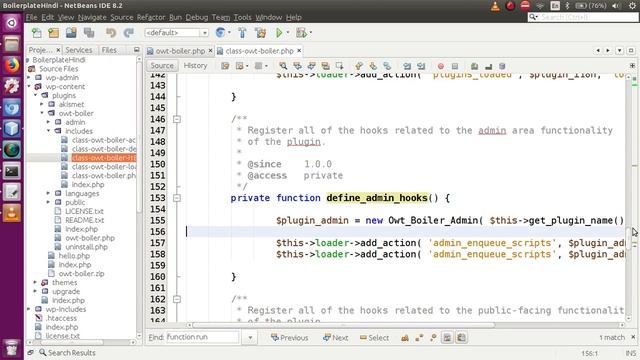This screenshot has width=640, height=360.
Task: Switch to owt-boiler.php editor tab
Action: coord(180,51)
